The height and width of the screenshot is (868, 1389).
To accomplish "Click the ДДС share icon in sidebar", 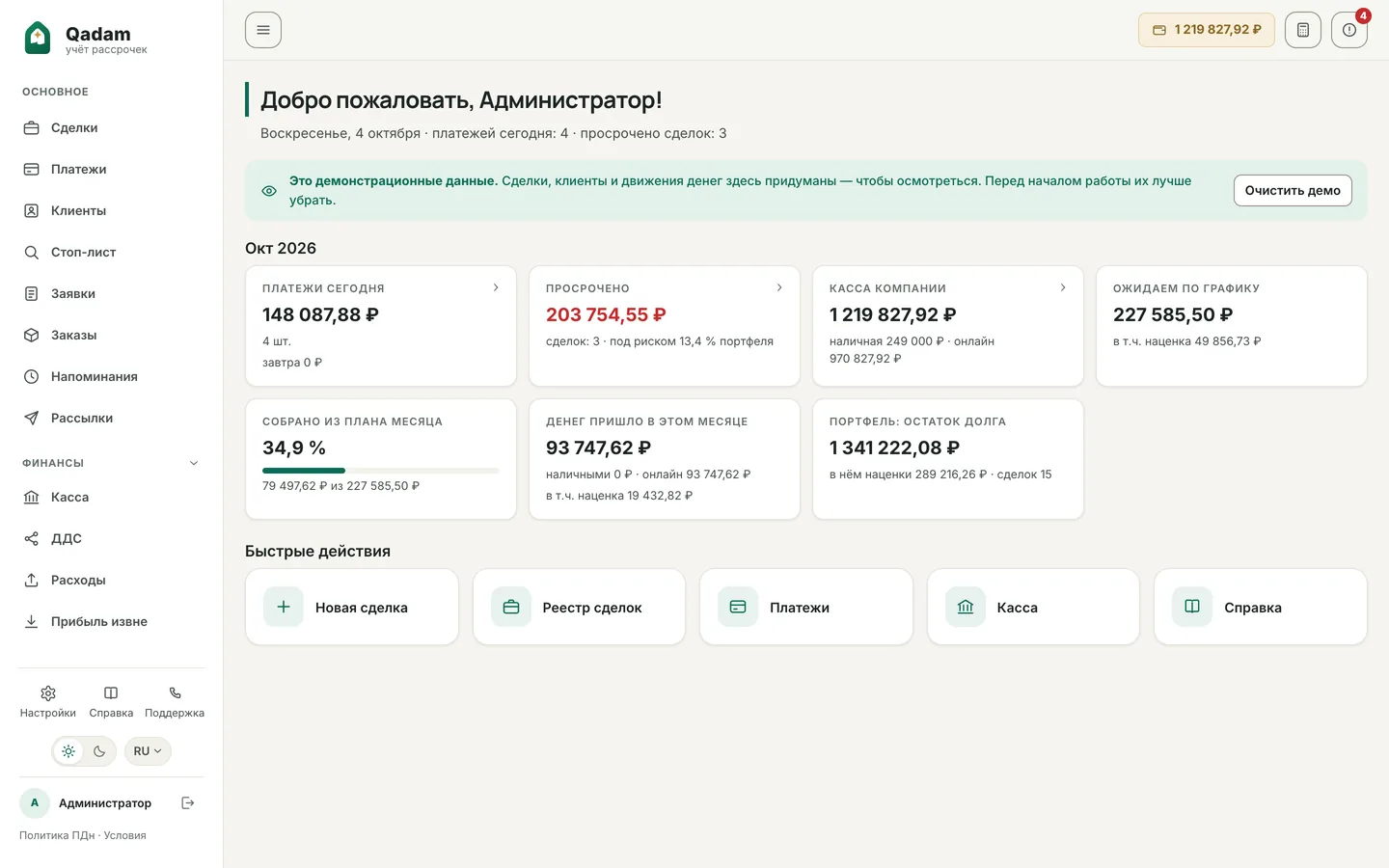I will [31, 539].
